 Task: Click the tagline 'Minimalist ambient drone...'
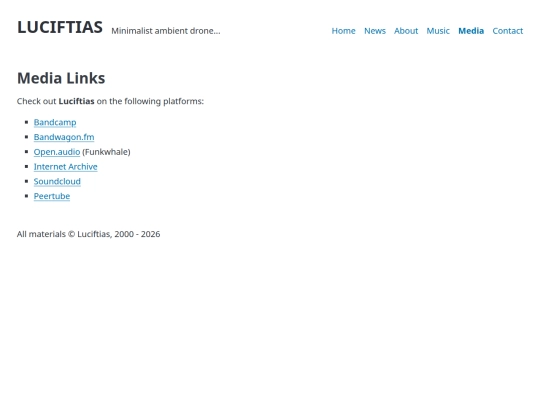coord(166,31)
